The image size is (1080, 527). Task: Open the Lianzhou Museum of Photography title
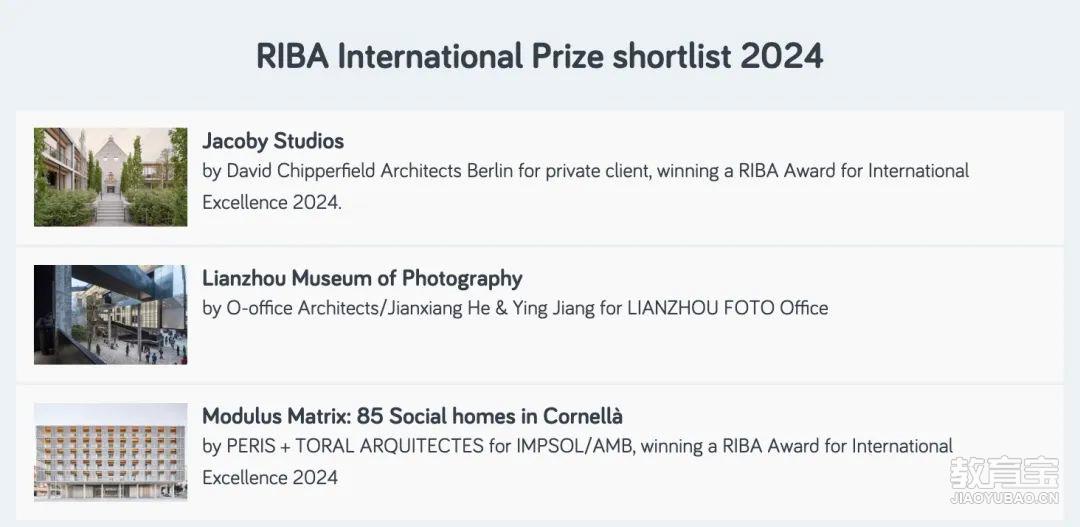point(362,279)
